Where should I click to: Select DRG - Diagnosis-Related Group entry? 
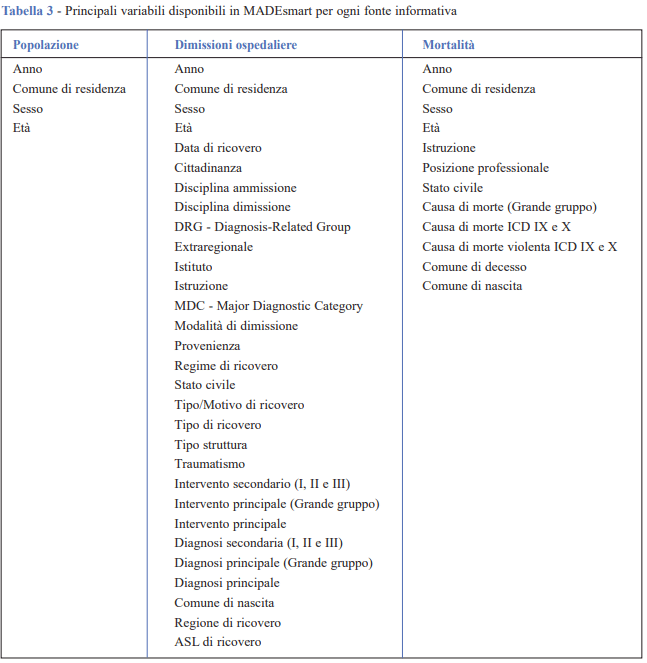(262, 227)
